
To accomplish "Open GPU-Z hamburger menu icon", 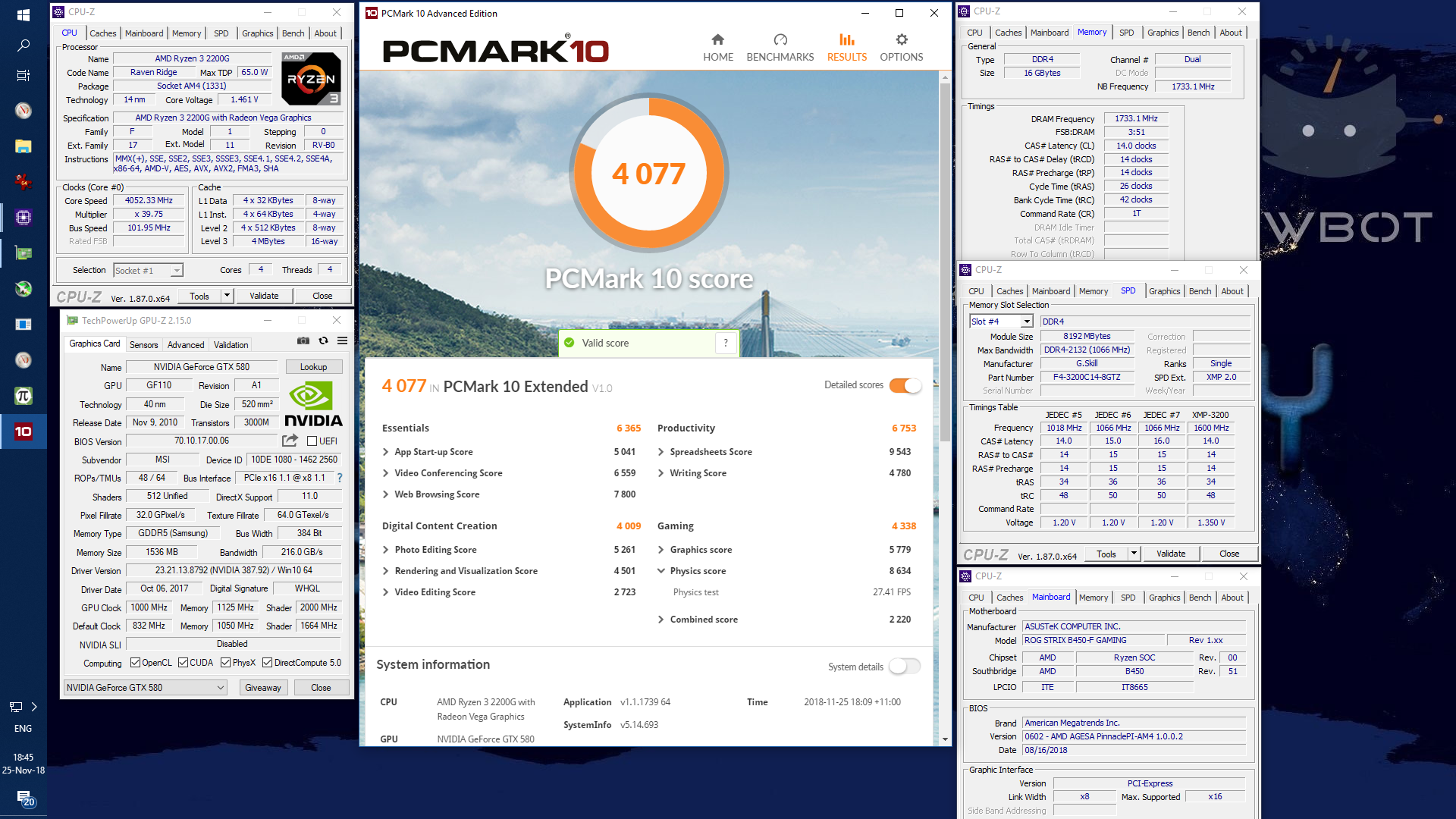I will [343, 341].
